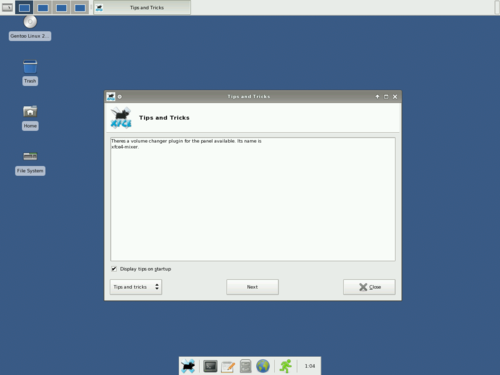This screenshot has width=500, height=375.
Task: Click the Xfce mouse logo in dialog header
Action: [x=121, y=118]
